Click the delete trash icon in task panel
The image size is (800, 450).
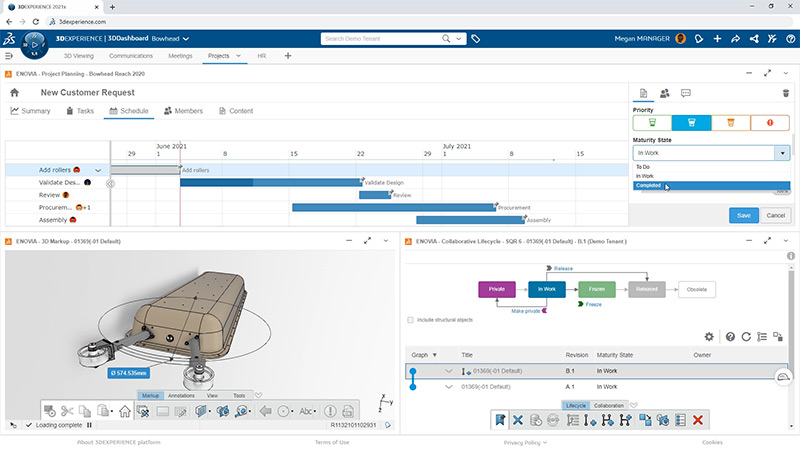point(785,93)
